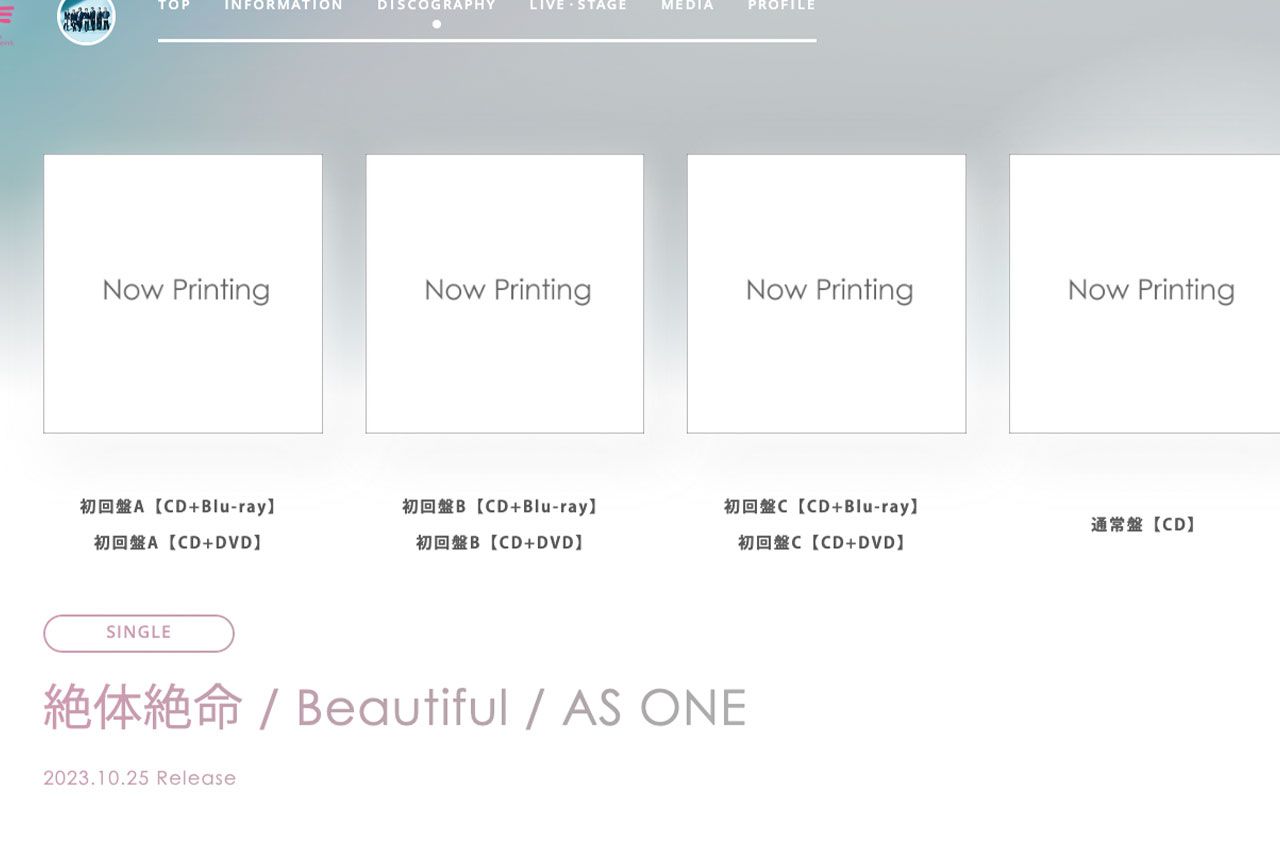Open the second Now Printing cover thumbnail
1280x854 pixels.
pyautogui.click(x=505, y=293)
